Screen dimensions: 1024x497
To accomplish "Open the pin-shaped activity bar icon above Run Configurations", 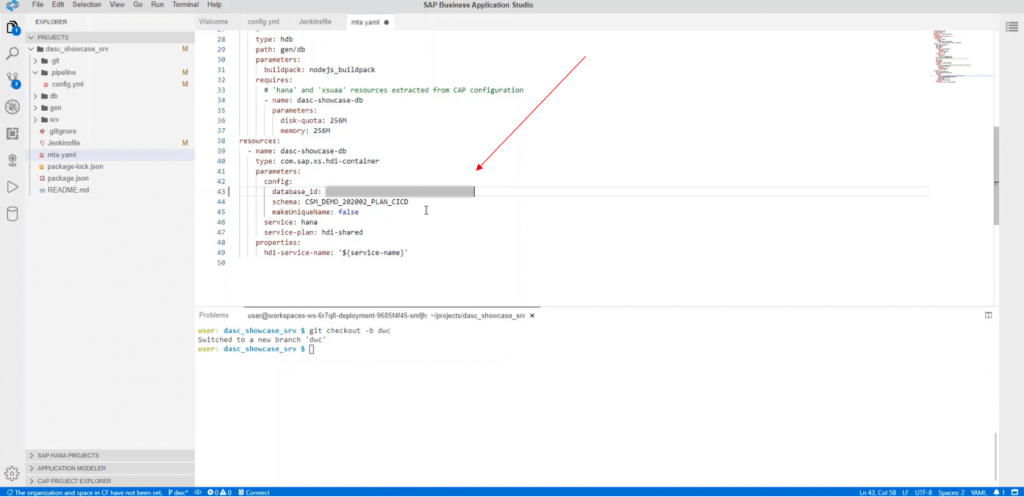I will pyautogui.click(x=12, y=161).
